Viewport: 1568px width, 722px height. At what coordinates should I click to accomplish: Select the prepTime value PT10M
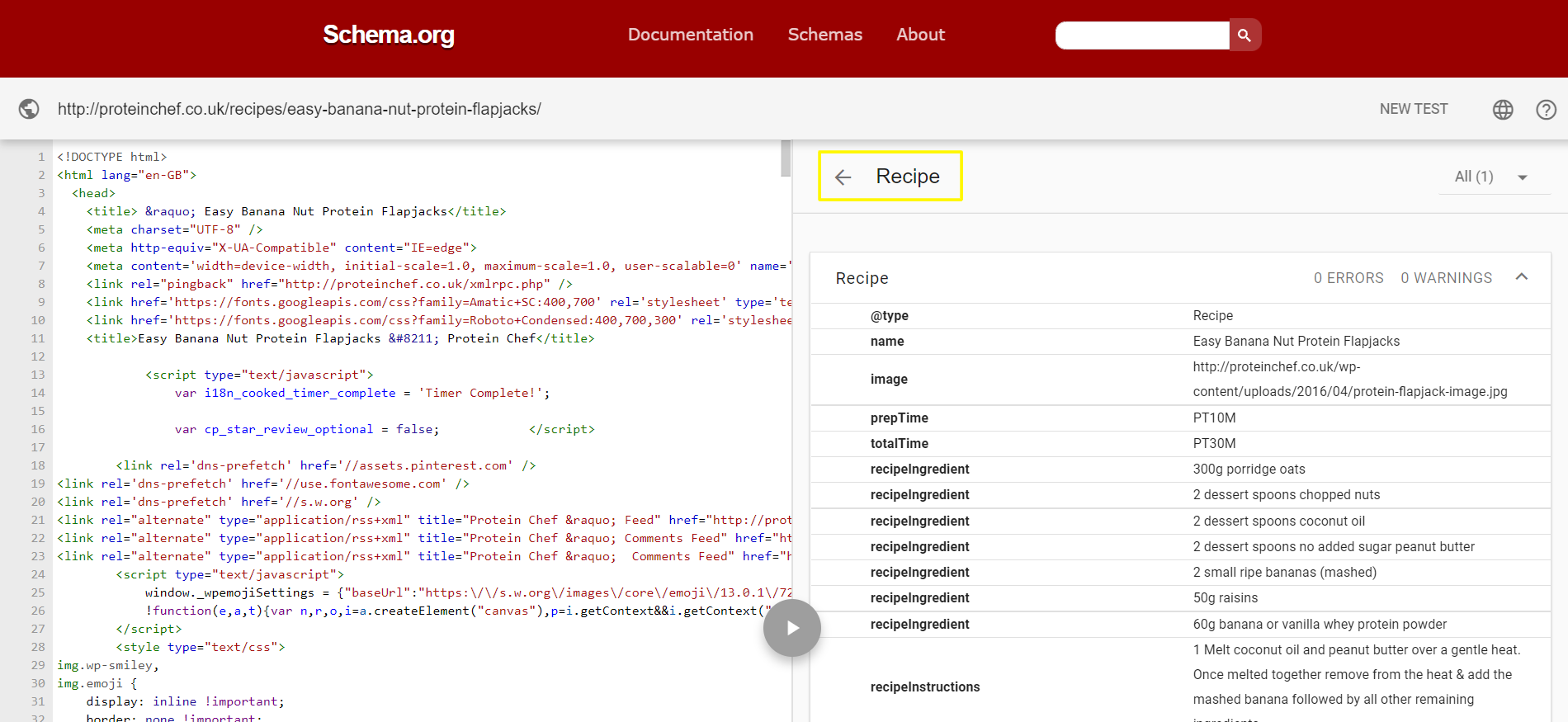(x=1215, y=418)
